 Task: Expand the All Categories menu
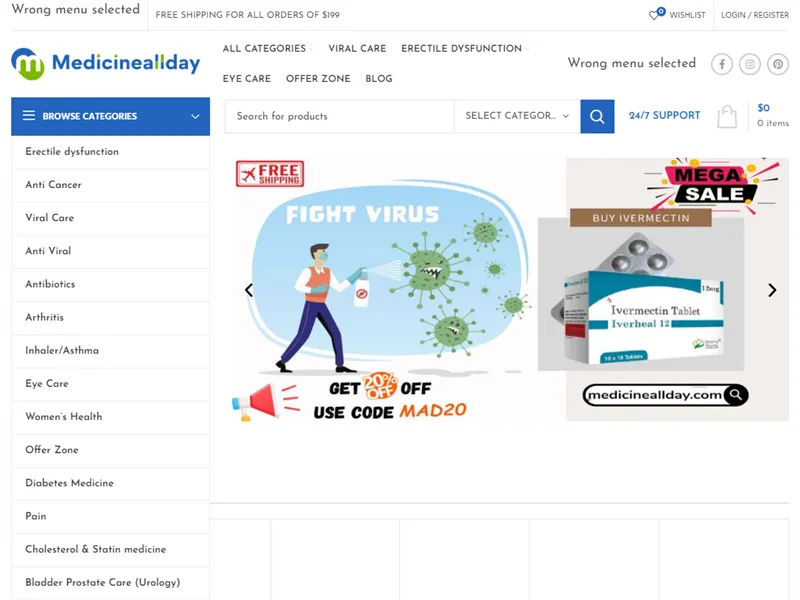[x=267, y=48]
